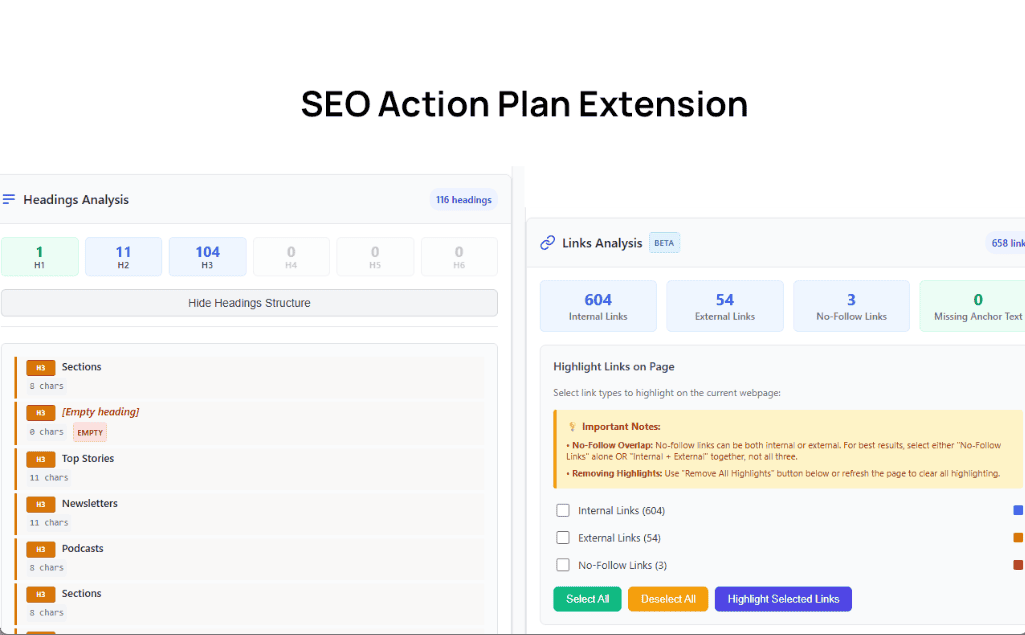This screenshot has width=1025, height=635.
Task: Click the No-Follow Links stat card
Action: (851, 305)
